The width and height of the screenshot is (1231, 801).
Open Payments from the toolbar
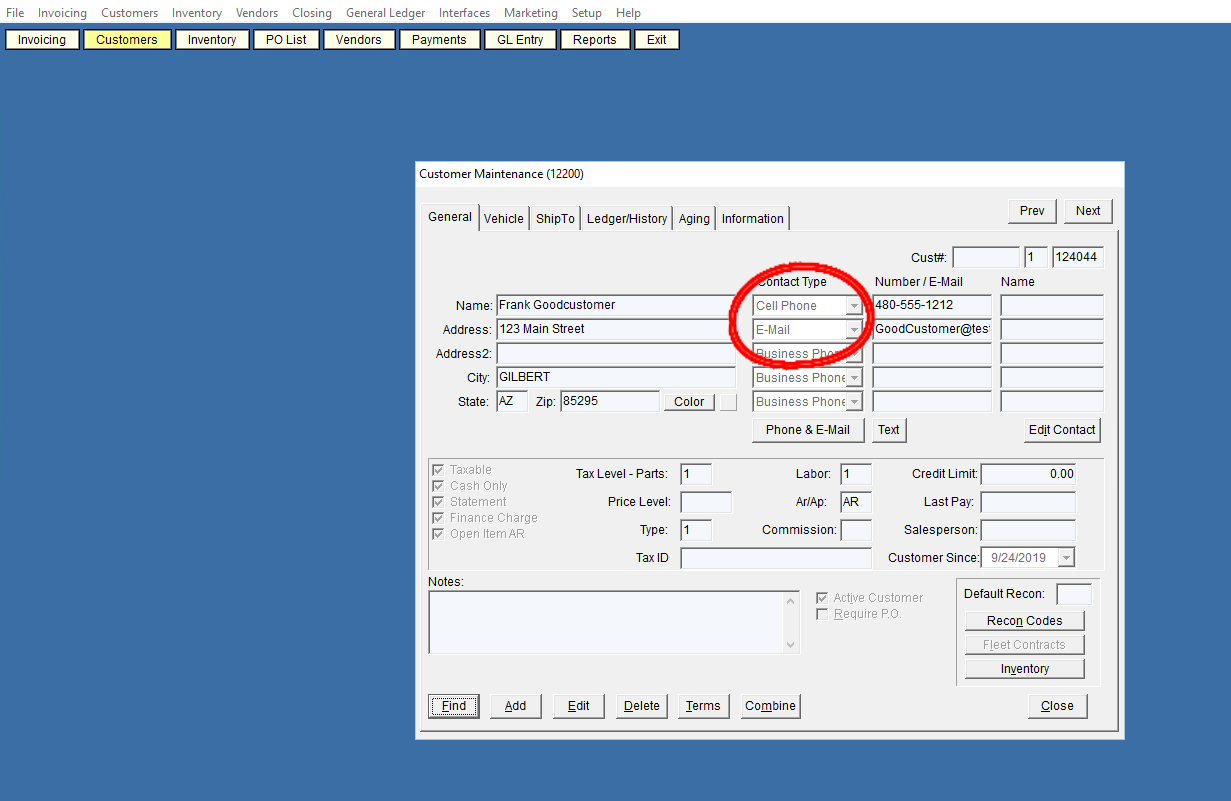pos(439,40)
